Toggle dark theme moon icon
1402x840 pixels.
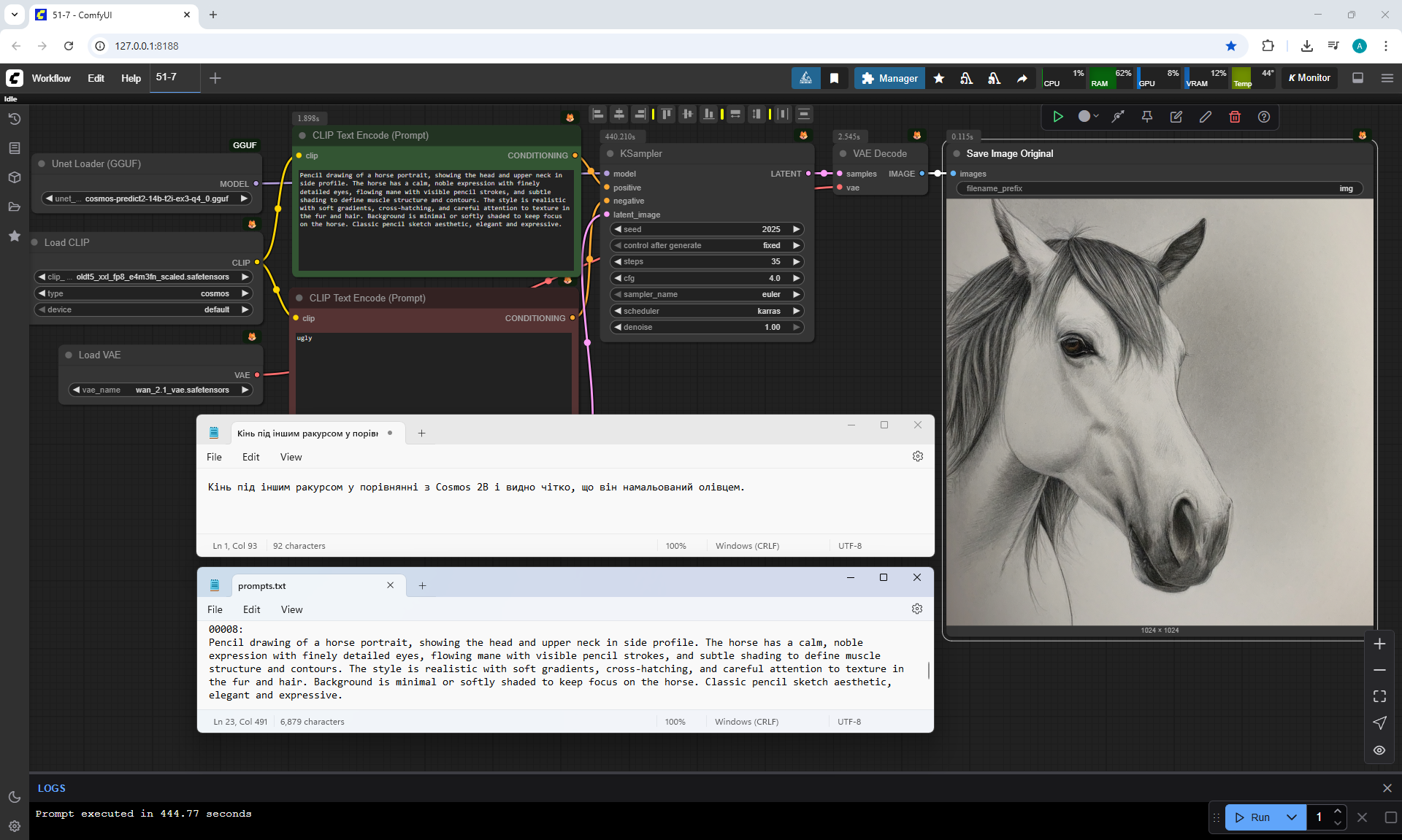(14, 797)
